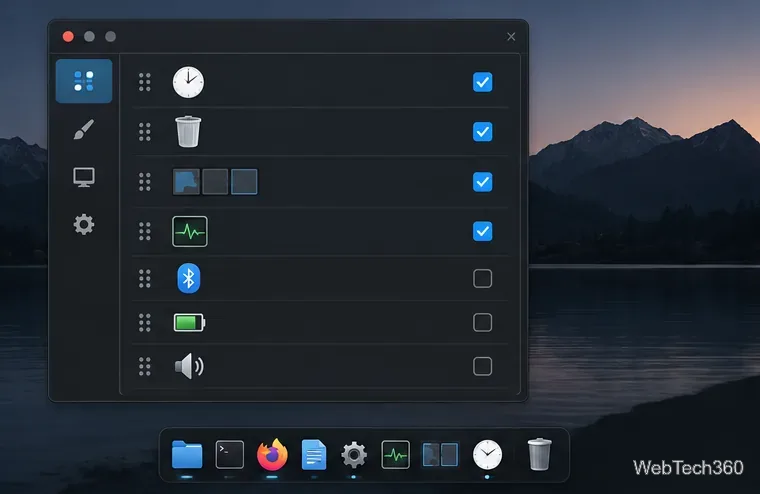Viewport: 760px width, 494px height.
Task: Click the drag handle of volume row
Action: (x=144, y=366)
